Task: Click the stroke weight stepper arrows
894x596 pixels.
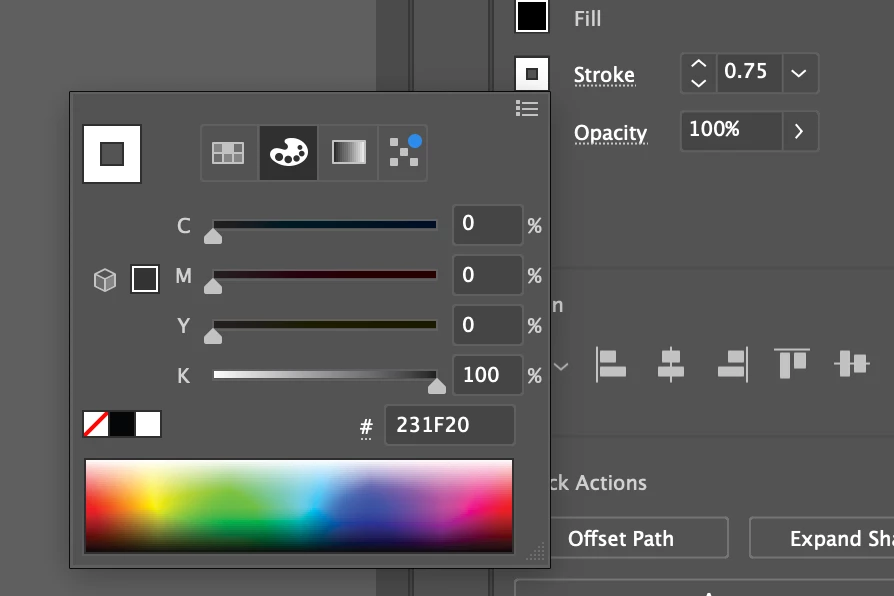Action: pyautogui.click(x=699, y=73)
